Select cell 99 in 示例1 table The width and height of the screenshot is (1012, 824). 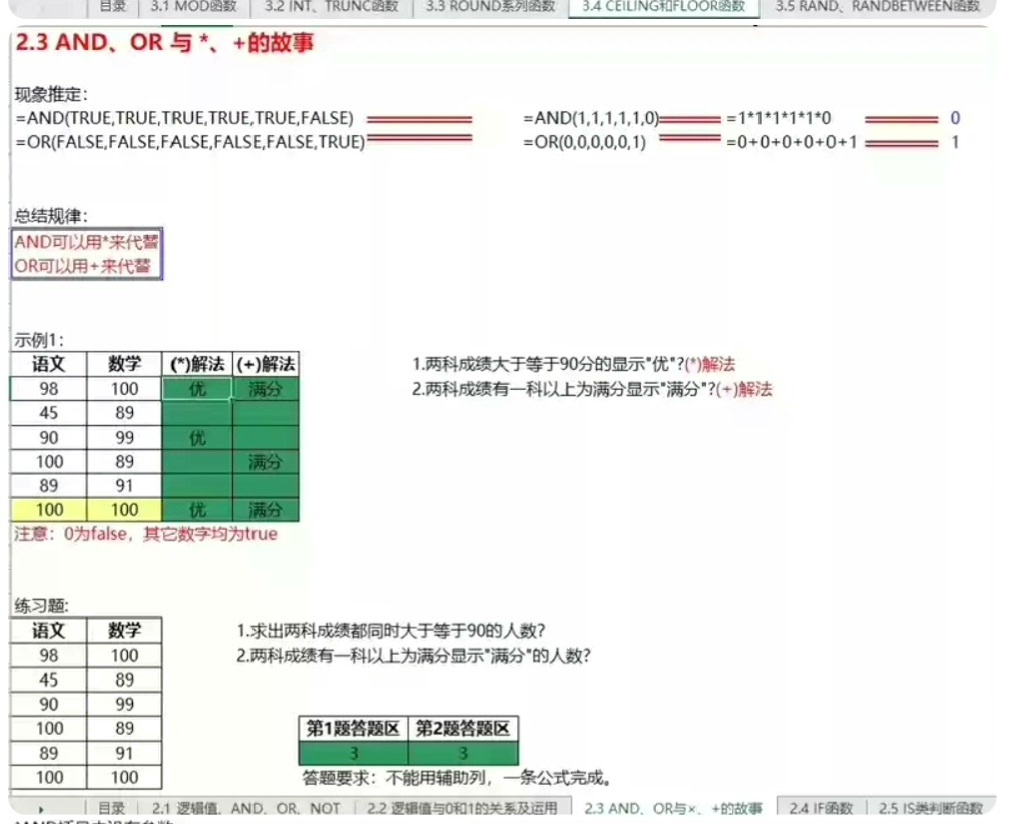tap(124, 437)
